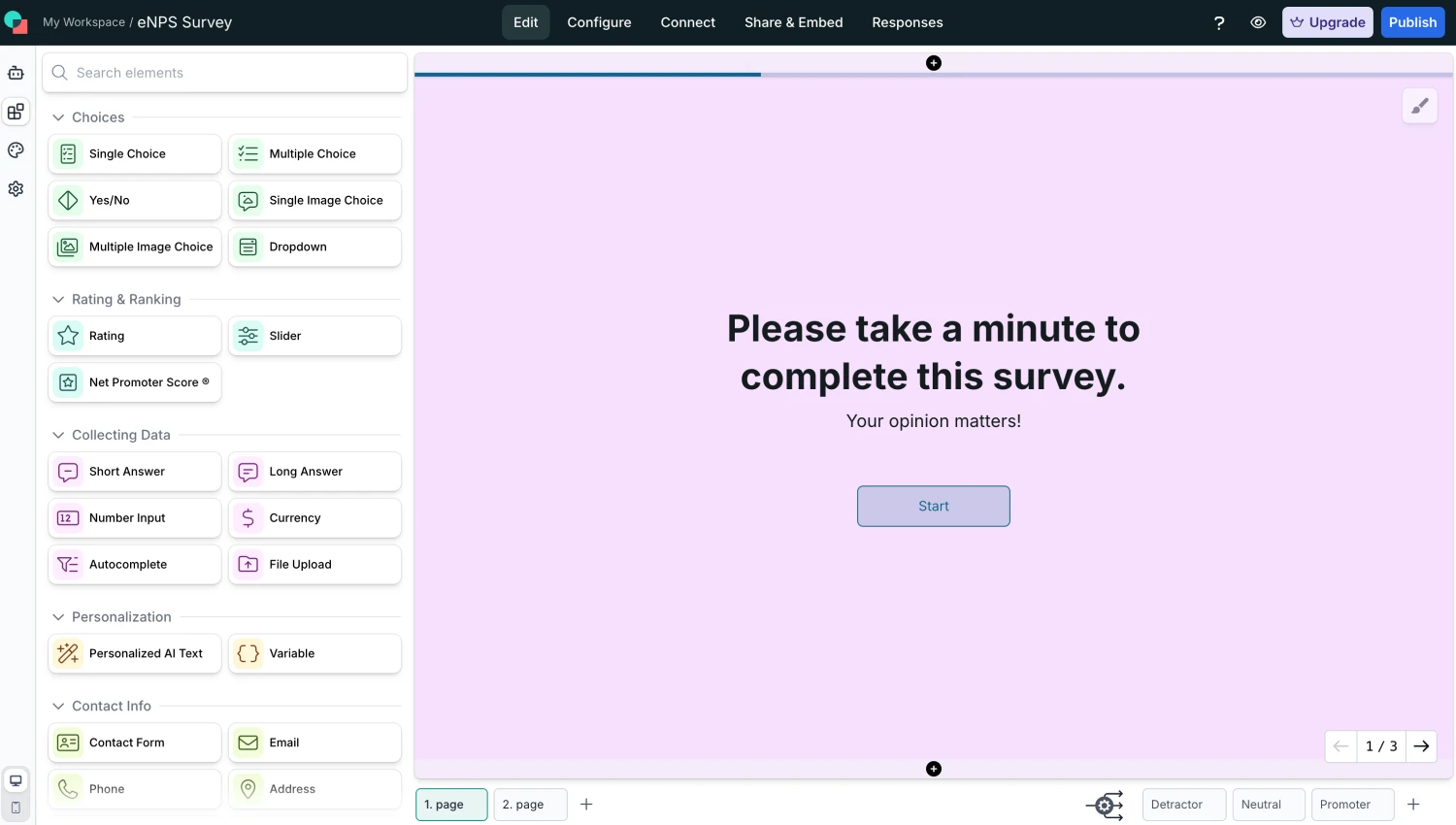Click the help question mark icon
The width and height of the screenshot is (1456, 825).
click(x=1219, y=22)
